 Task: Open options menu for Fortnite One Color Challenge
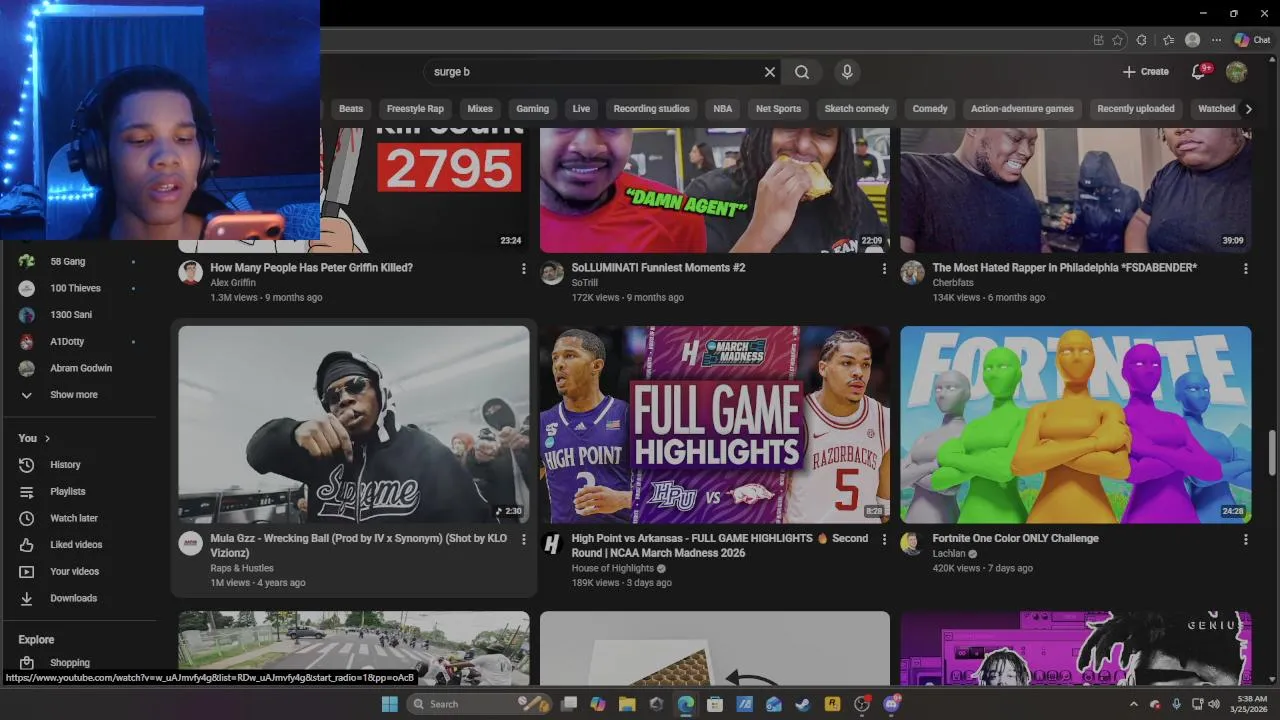pyautogui.click(x=1245, y=540)
